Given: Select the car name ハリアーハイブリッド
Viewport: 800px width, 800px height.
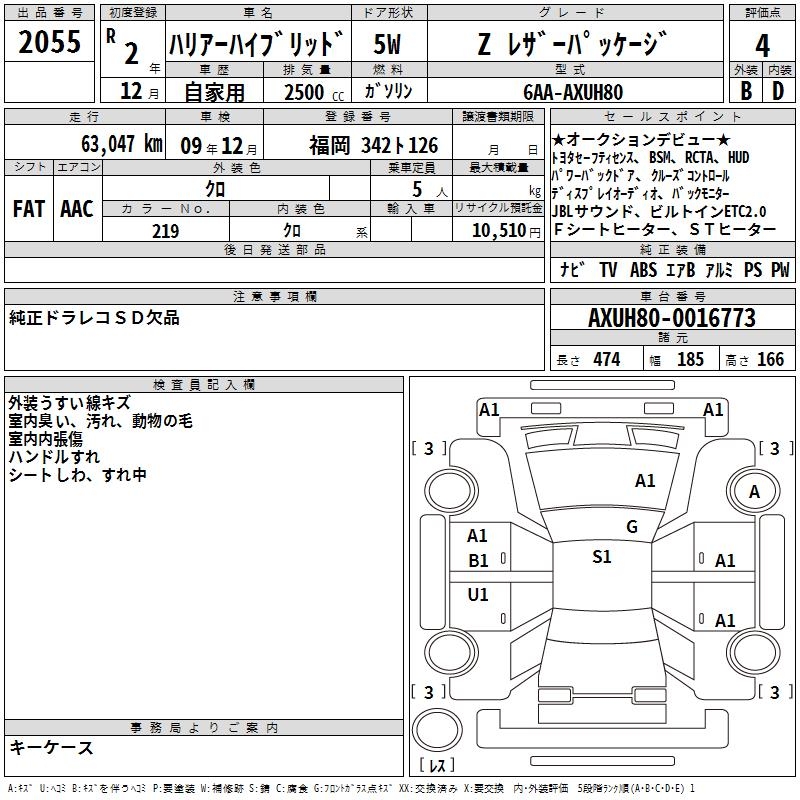Looking at the screenshot, I should pos(257,44).
